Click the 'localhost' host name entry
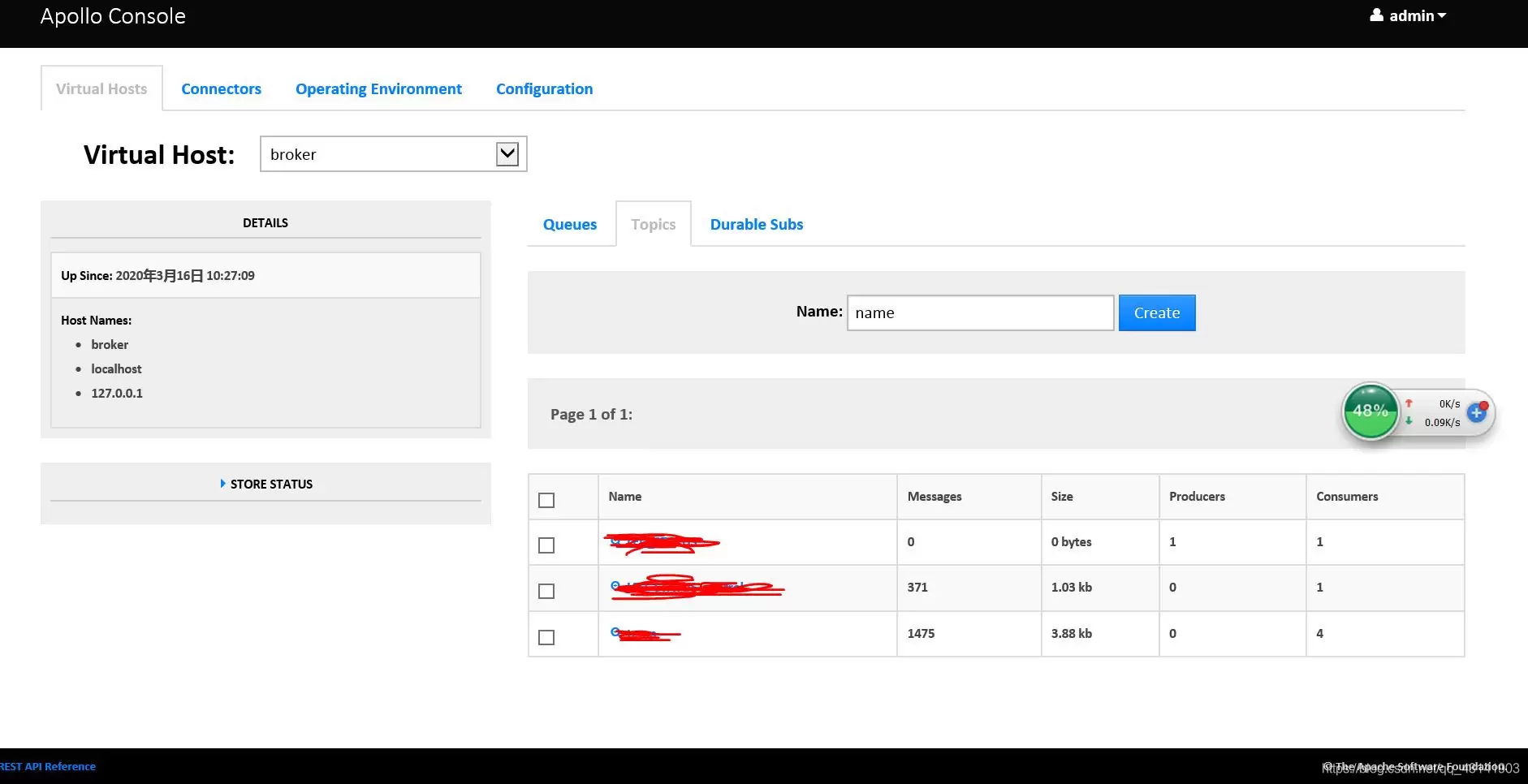Screen dimensions: 1528x784 116,368
